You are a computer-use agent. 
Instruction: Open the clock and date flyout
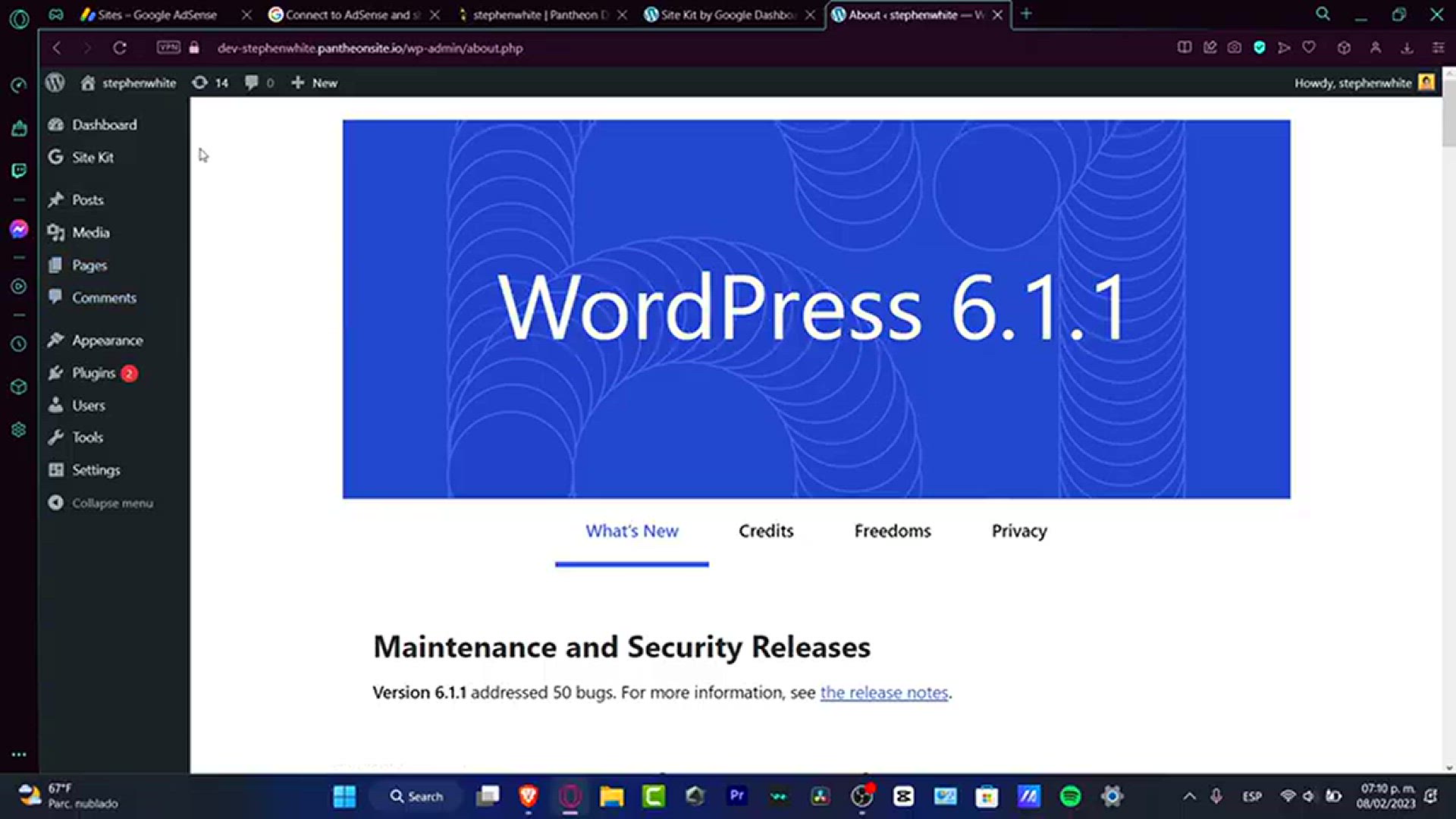coord(1386,796)
